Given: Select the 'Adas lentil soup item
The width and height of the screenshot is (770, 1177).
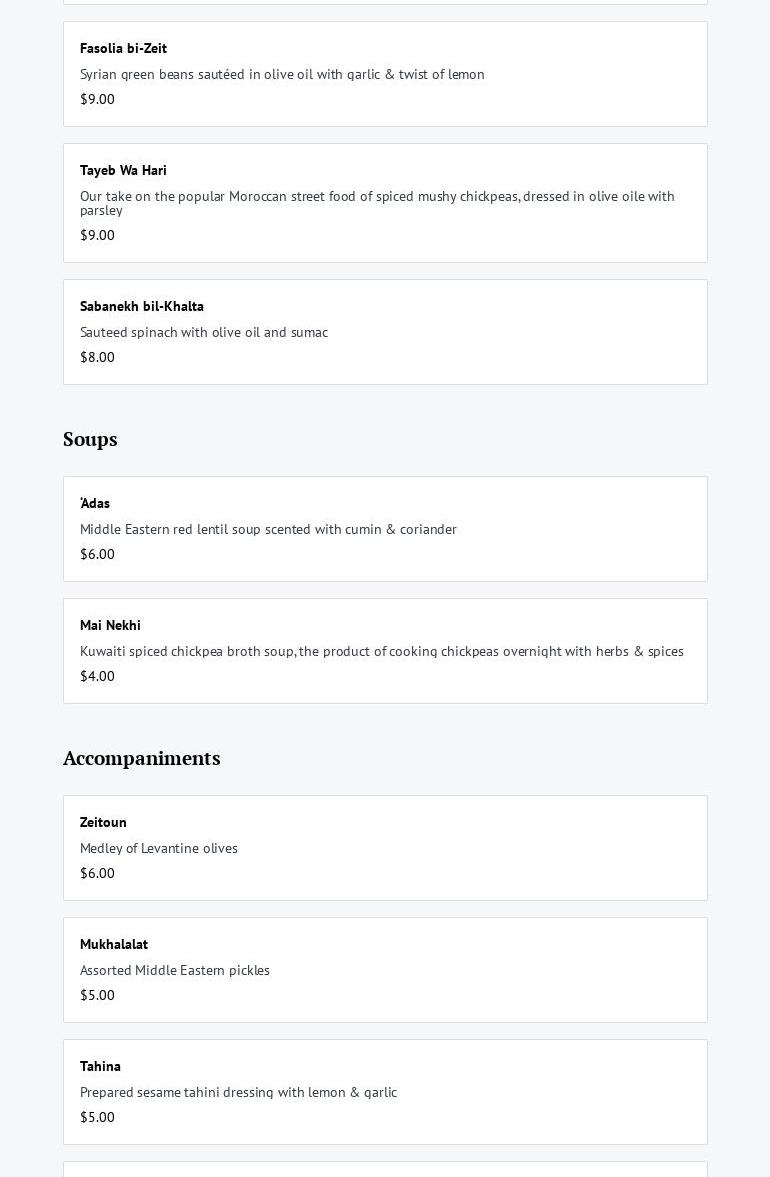Looking at the screenshot, I should pos(385,529).
